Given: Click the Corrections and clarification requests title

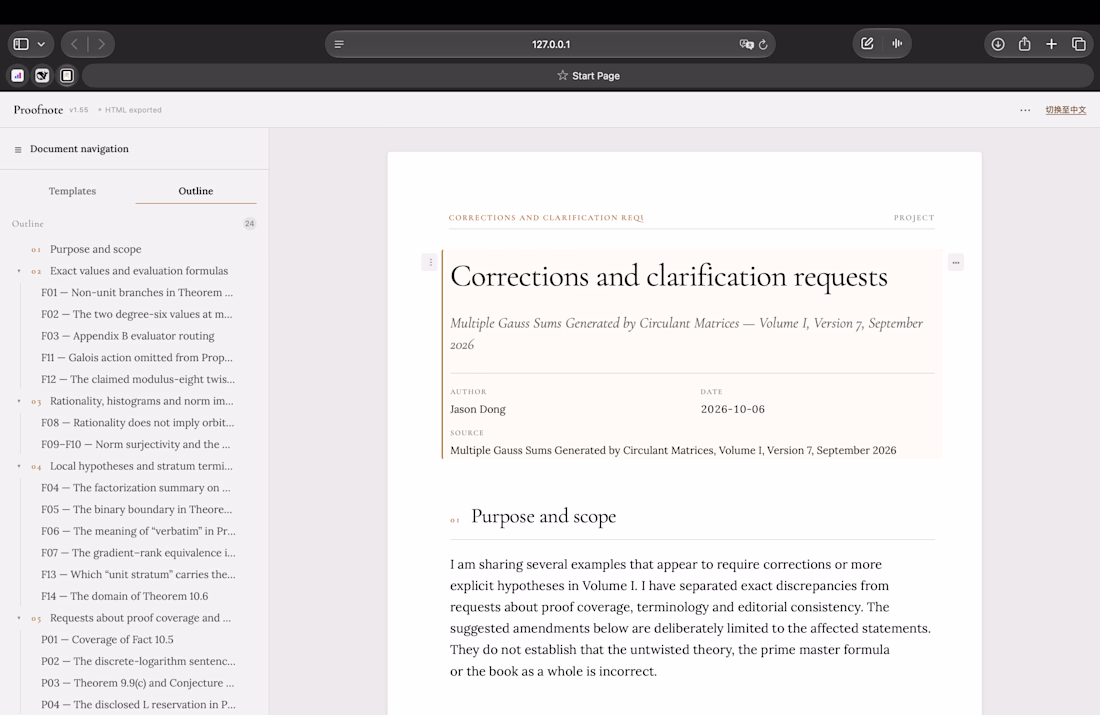Looking at the screenshot, I should pos(669,276).
